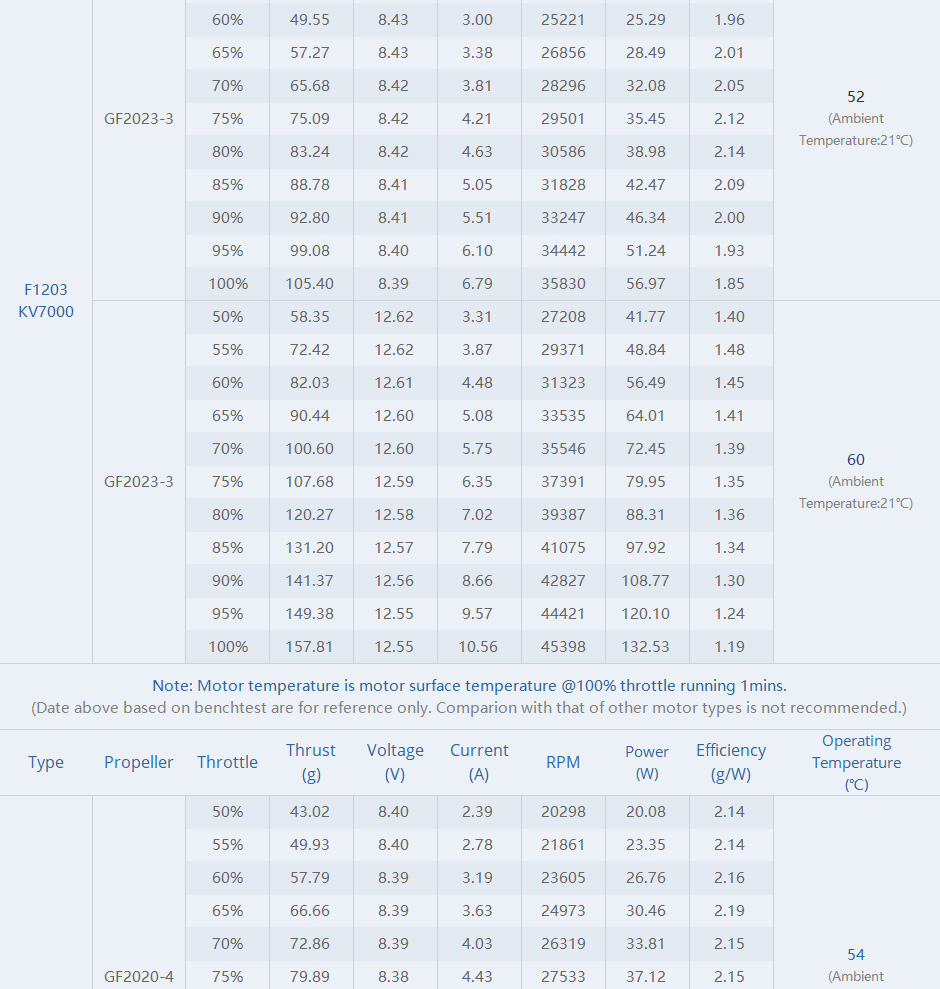
Task: Select the GF2020-4 propeller label
Action: tap(138, 976)
